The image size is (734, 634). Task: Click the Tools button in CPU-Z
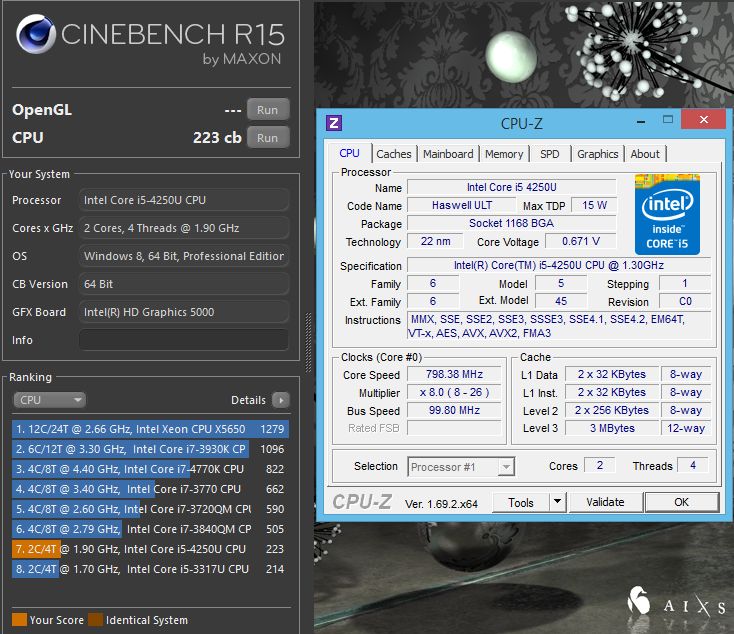[521, 502]
